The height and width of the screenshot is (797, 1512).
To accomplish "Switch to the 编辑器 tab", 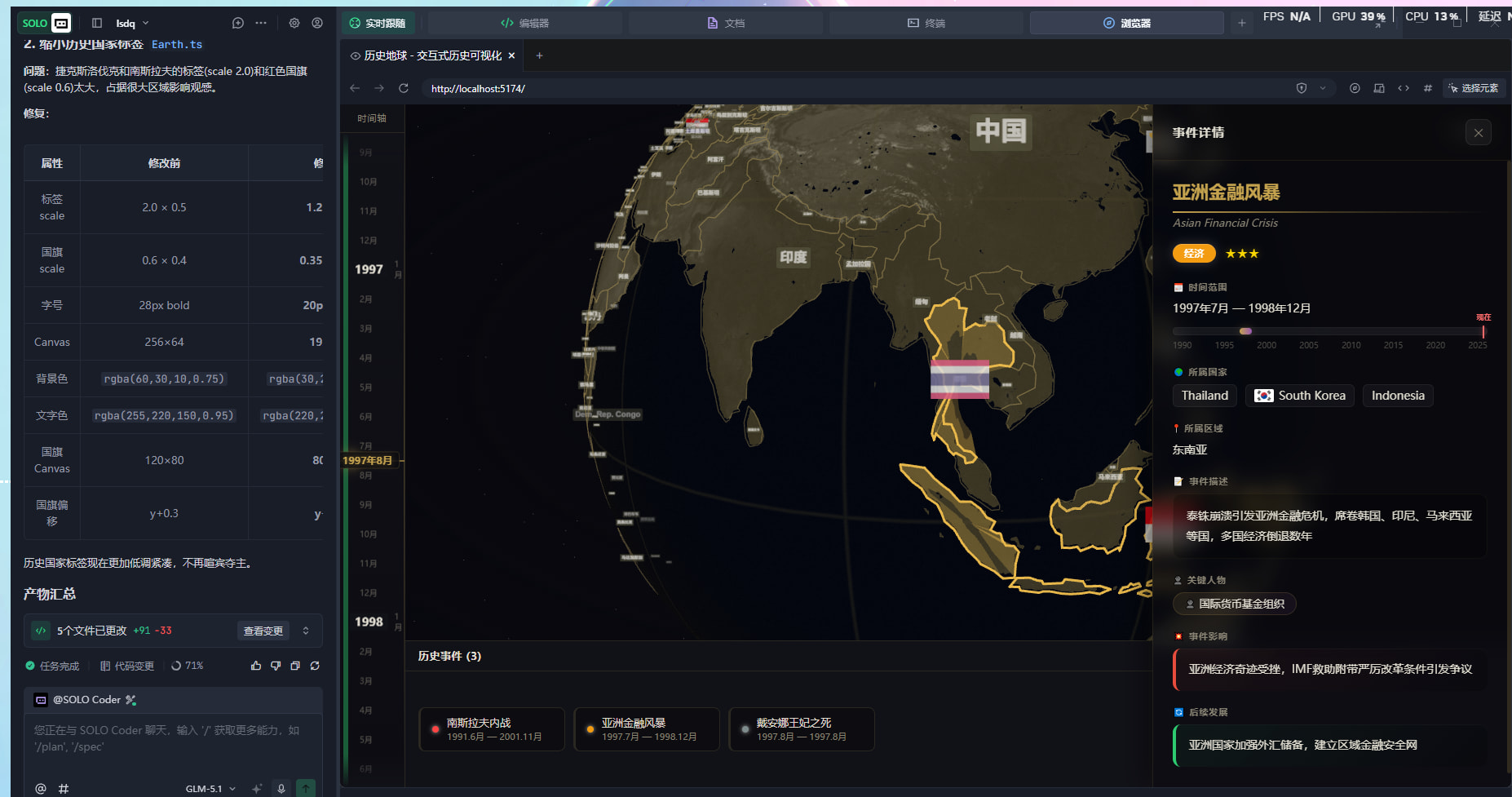I will click(x=525, y=23).
